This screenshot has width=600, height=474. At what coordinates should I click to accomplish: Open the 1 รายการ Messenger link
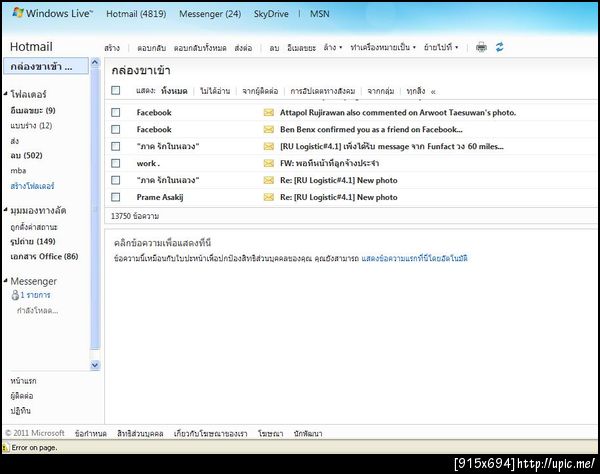click(35, 295)
